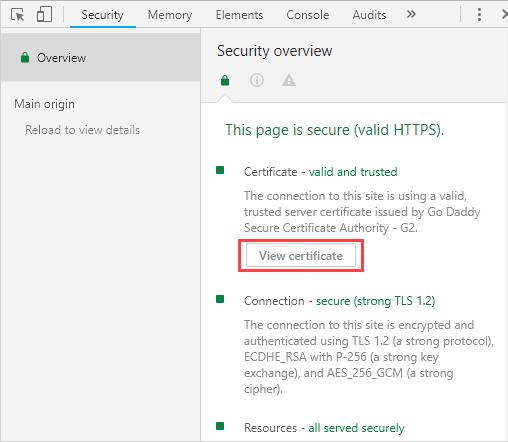Open the Console tab
This screenshot has width=508, height=442.
pyautogui.click(x=307, y=15)
